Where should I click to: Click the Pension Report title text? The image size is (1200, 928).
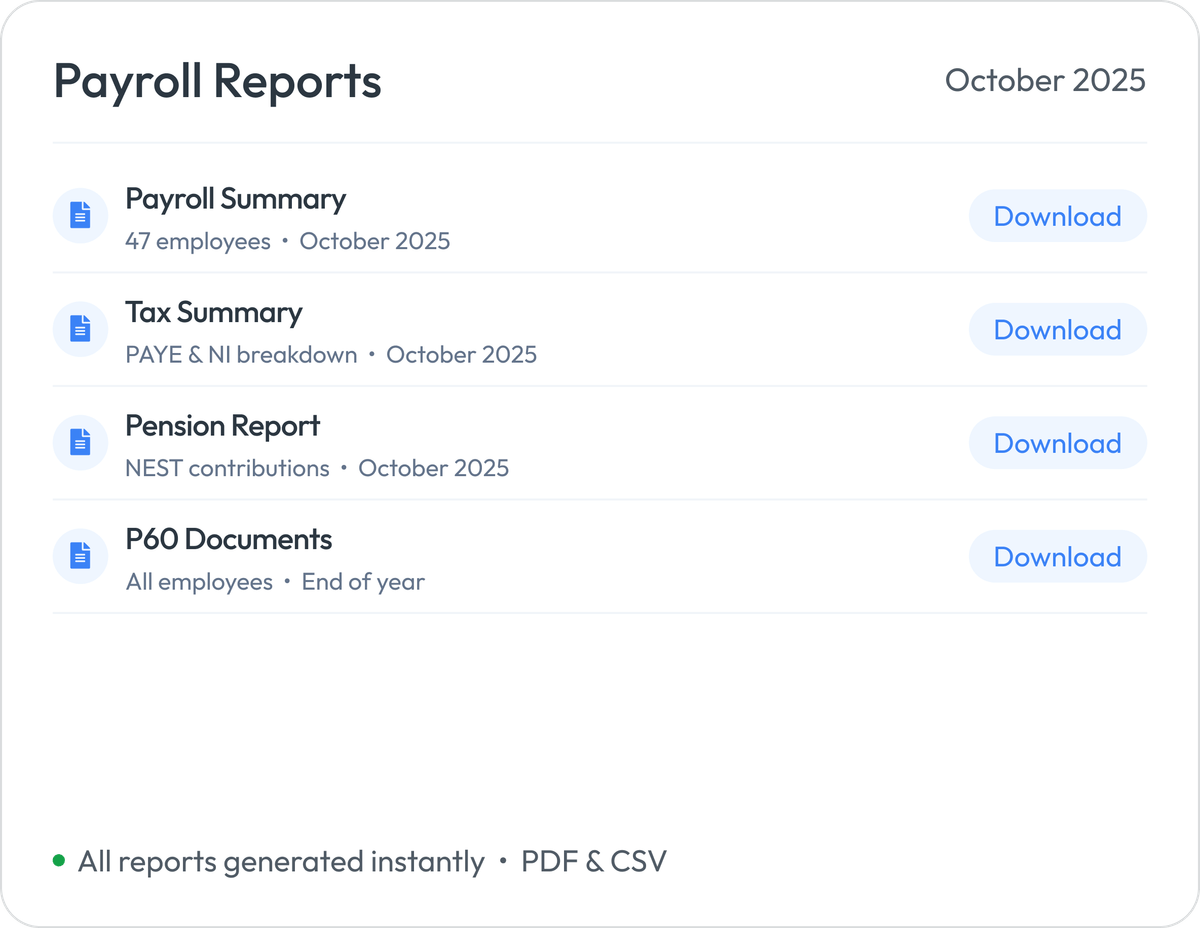(222, 426)
